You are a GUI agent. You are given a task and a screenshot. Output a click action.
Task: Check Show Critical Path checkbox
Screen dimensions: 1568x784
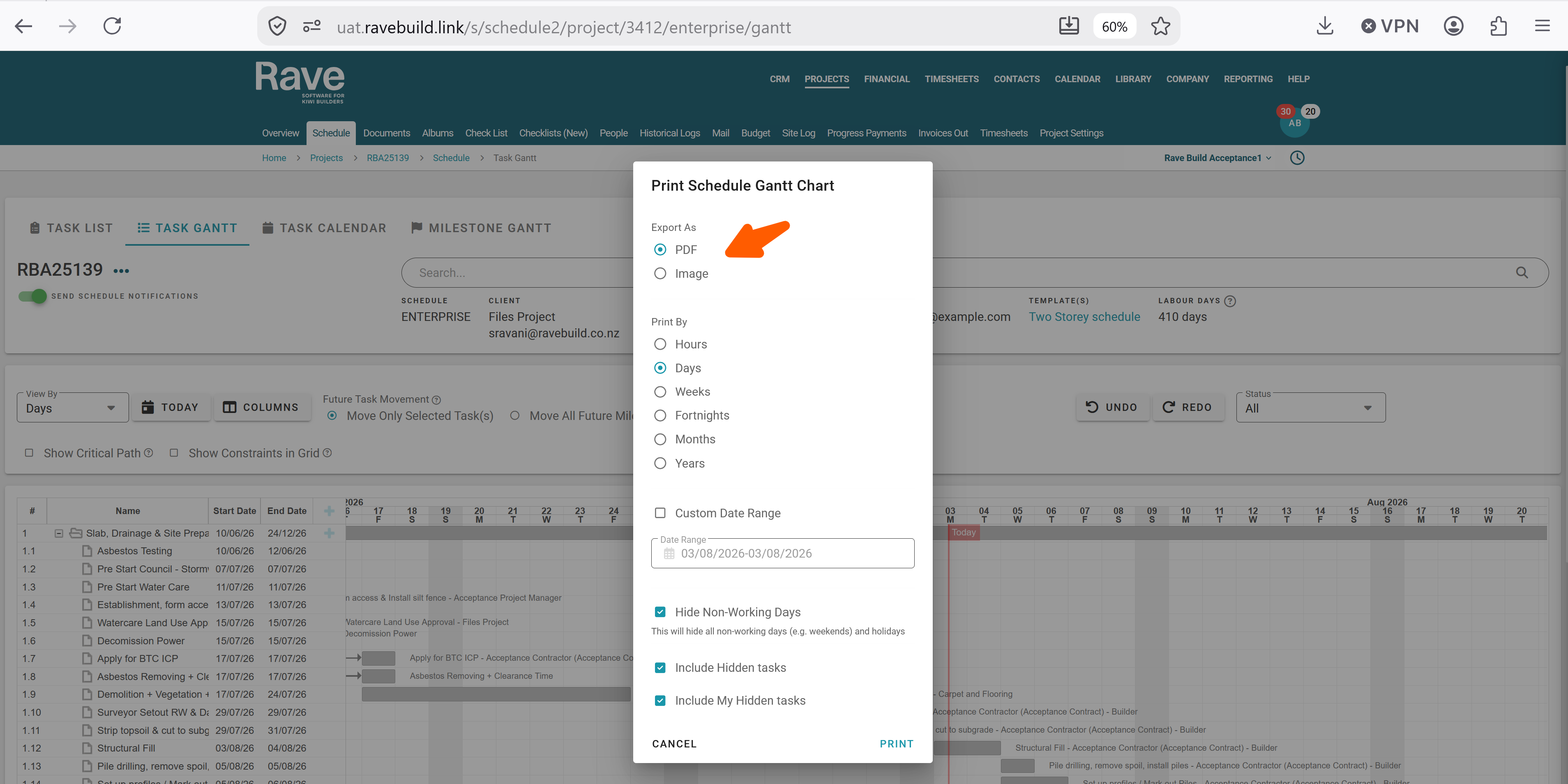pos(29,453)
